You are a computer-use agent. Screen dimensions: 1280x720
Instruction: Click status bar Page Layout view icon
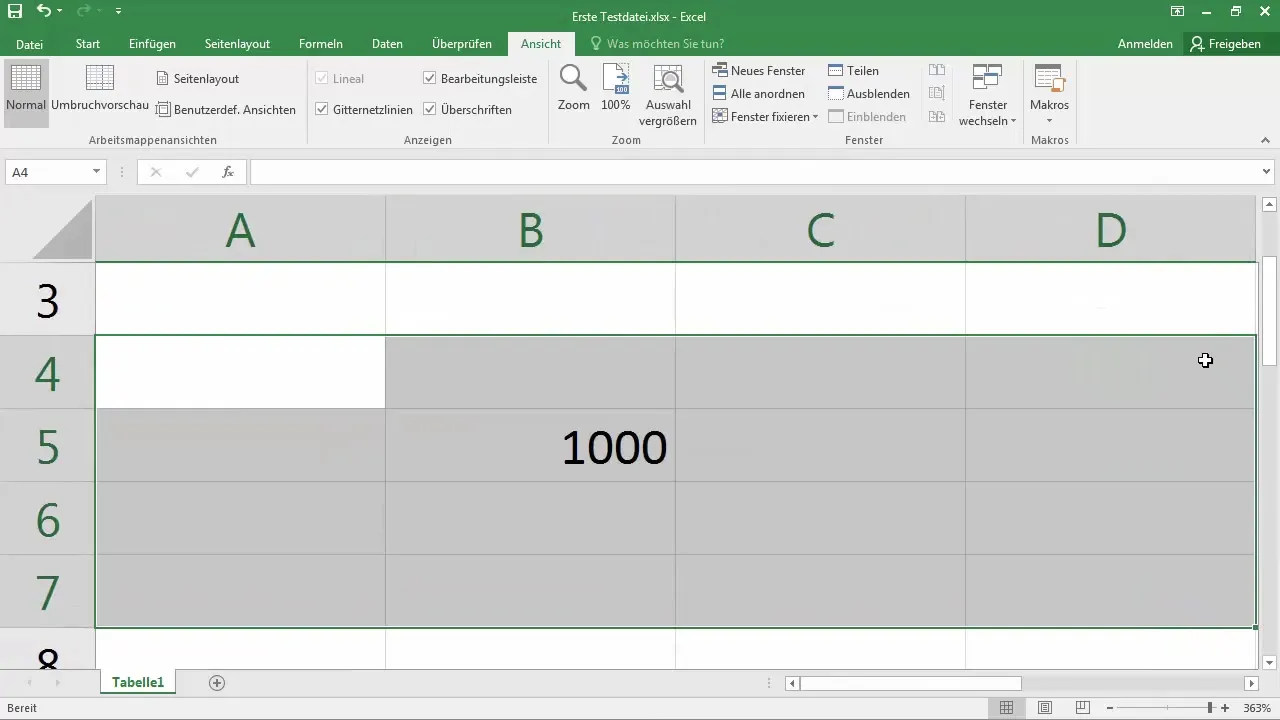coord(1044,708)
